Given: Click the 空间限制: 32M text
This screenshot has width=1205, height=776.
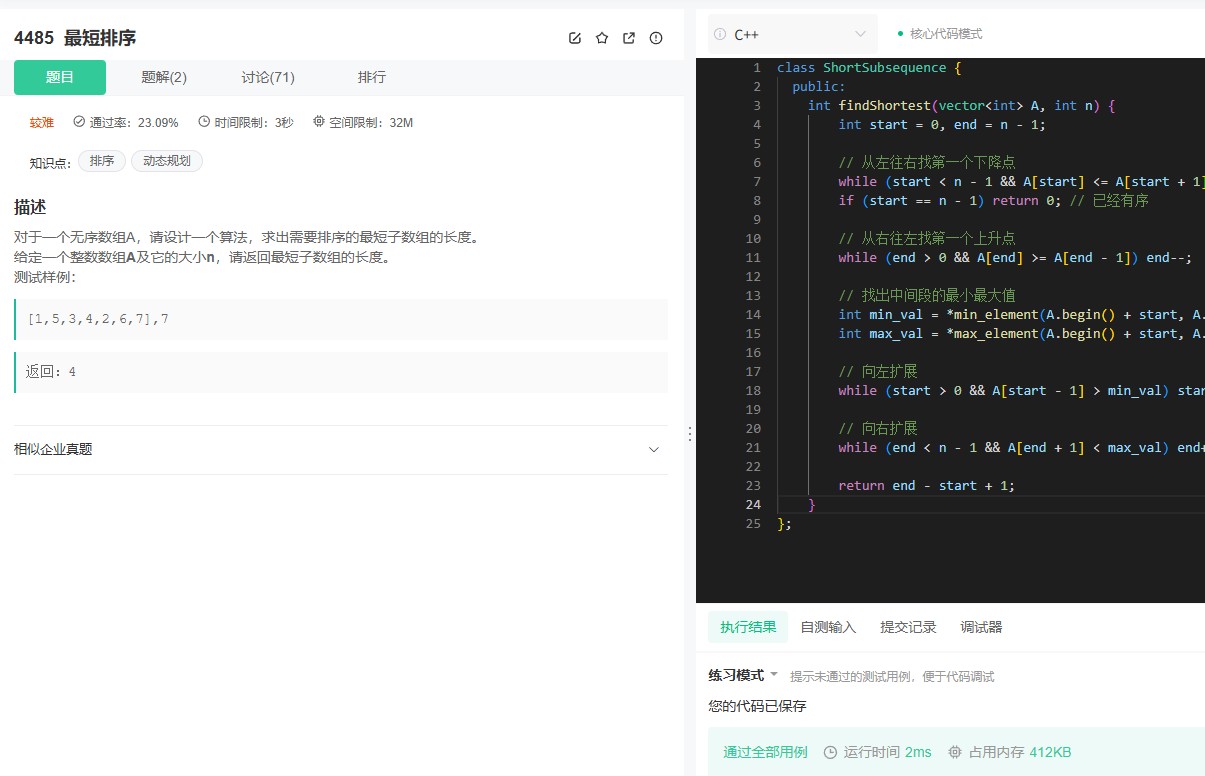Looking at the screenshot, I should click(371, 123).
